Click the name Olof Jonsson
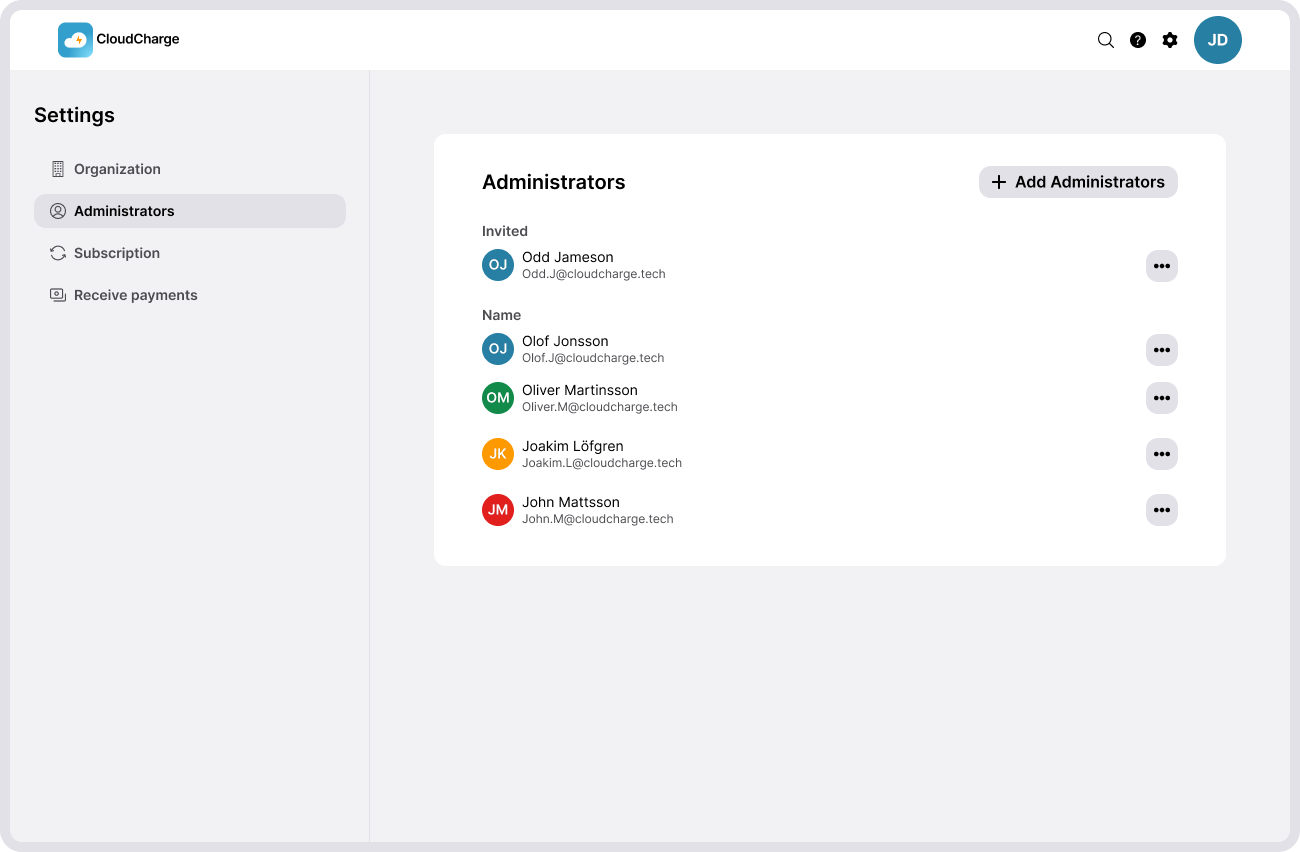1300x852 pixels. (565, 341)
